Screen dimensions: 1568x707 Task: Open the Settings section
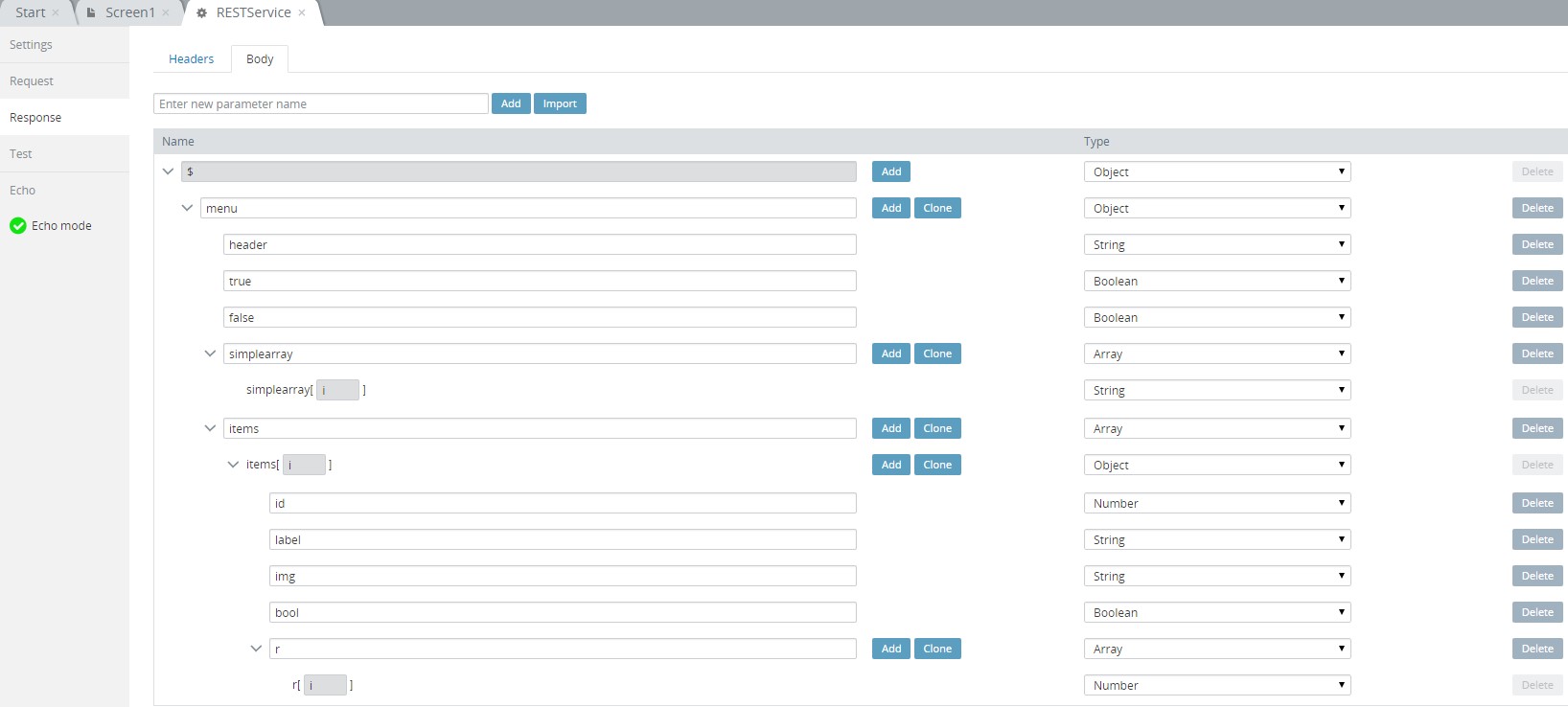(64, 45)
